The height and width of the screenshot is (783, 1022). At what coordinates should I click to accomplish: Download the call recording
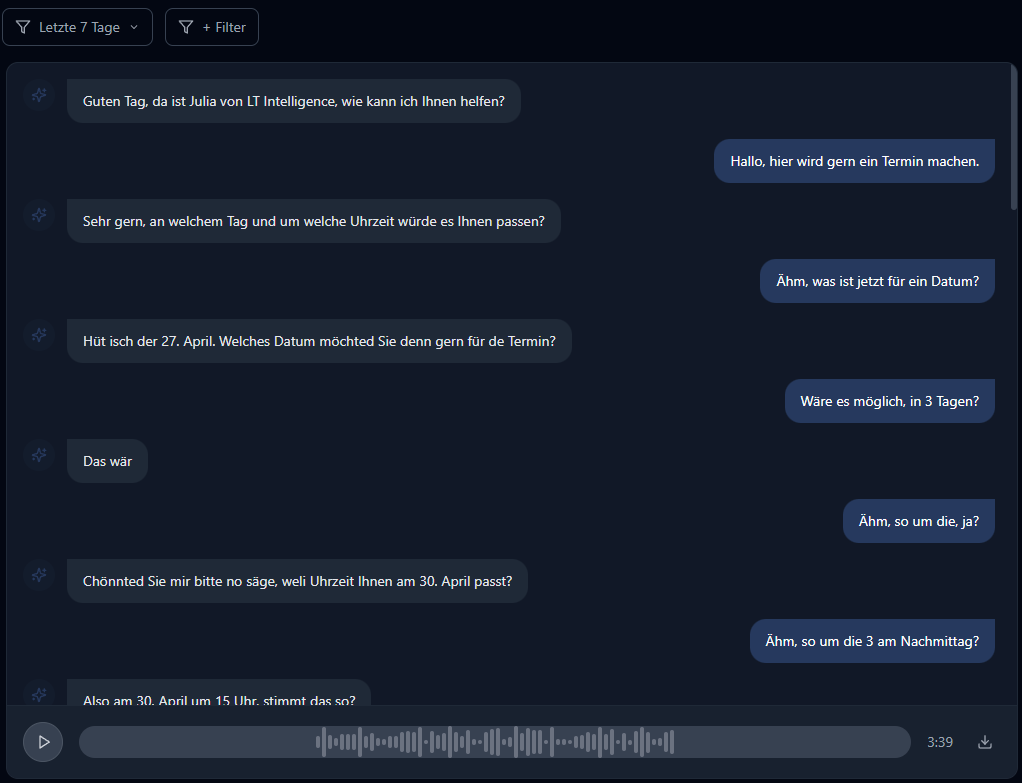pyautogui.click(x=985, y=742)
